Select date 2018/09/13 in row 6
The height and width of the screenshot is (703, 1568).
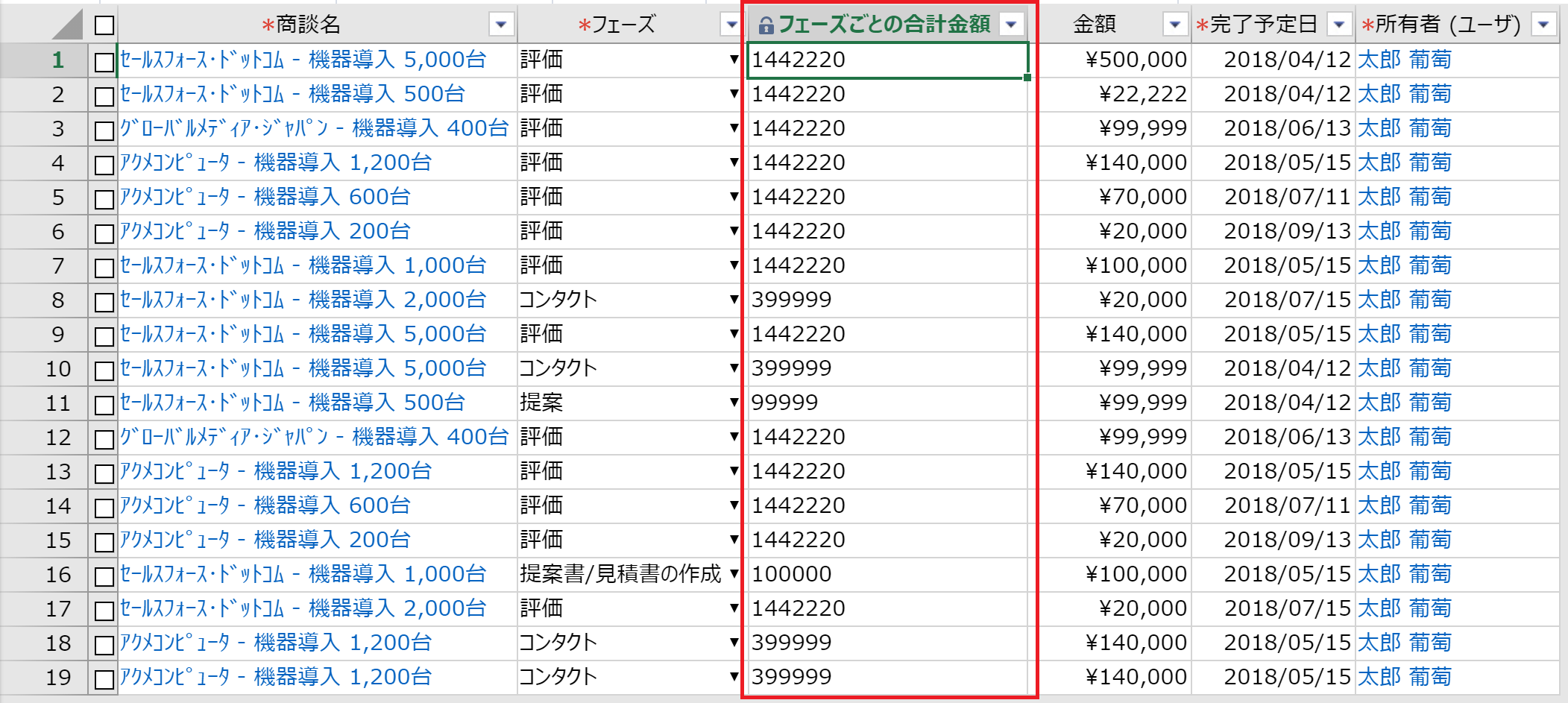pos(1273,231)
